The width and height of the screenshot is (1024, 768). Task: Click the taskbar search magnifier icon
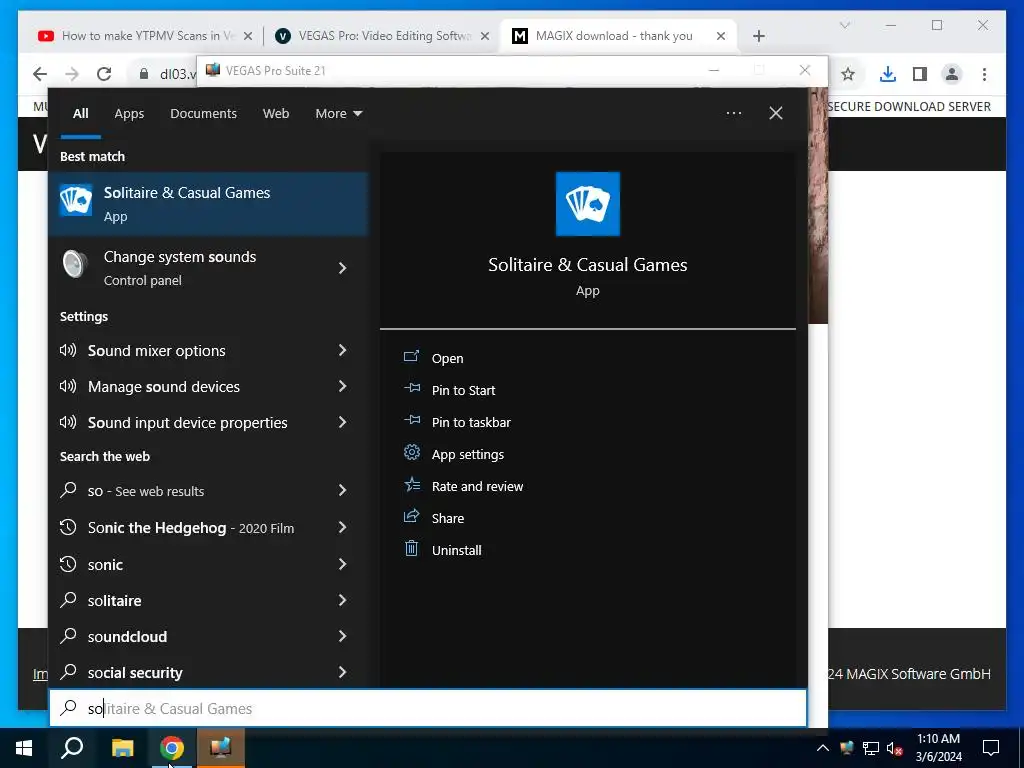pos(72,748)
